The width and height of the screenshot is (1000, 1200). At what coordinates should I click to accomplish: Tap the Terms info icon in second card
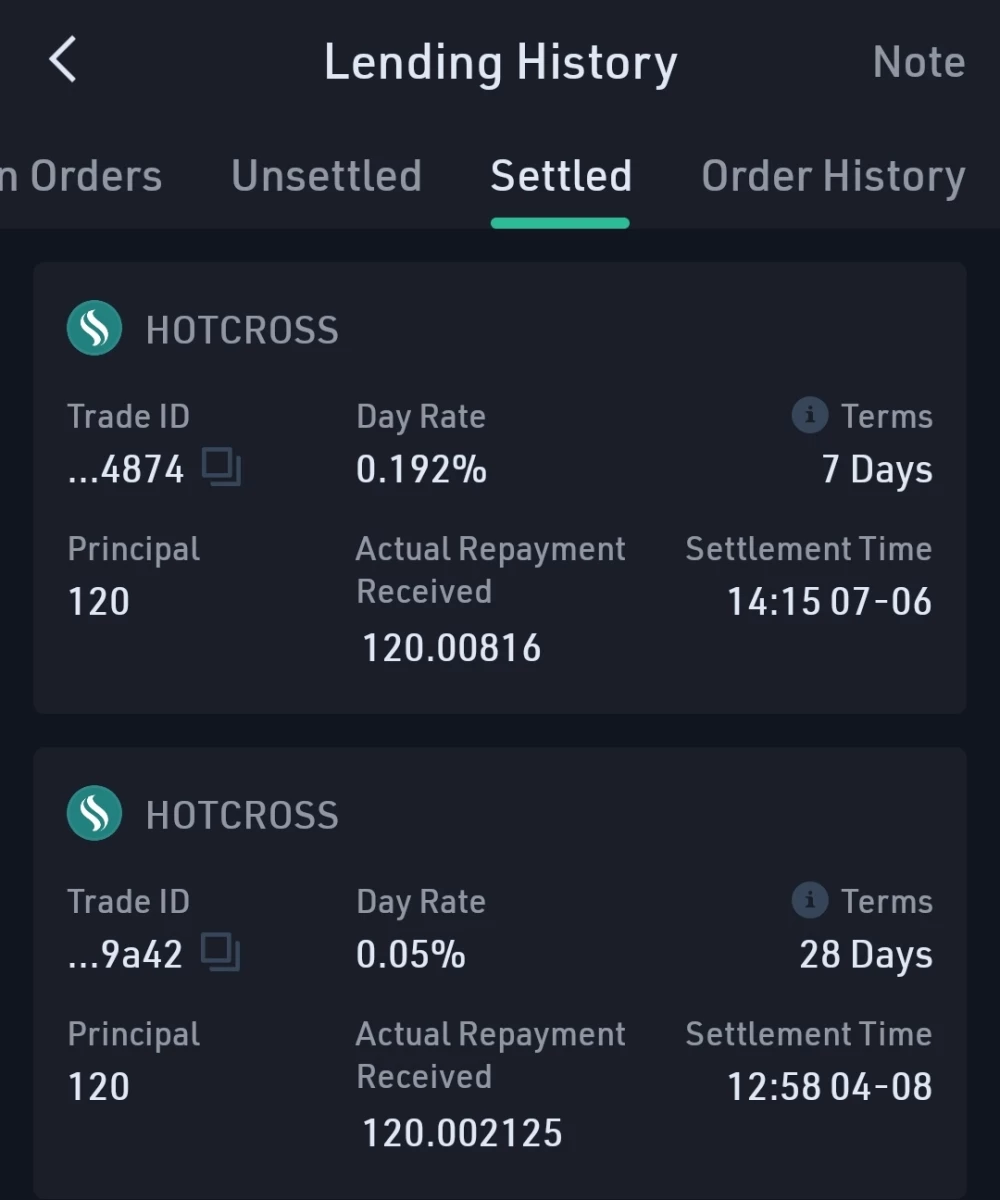pos(809,900)
